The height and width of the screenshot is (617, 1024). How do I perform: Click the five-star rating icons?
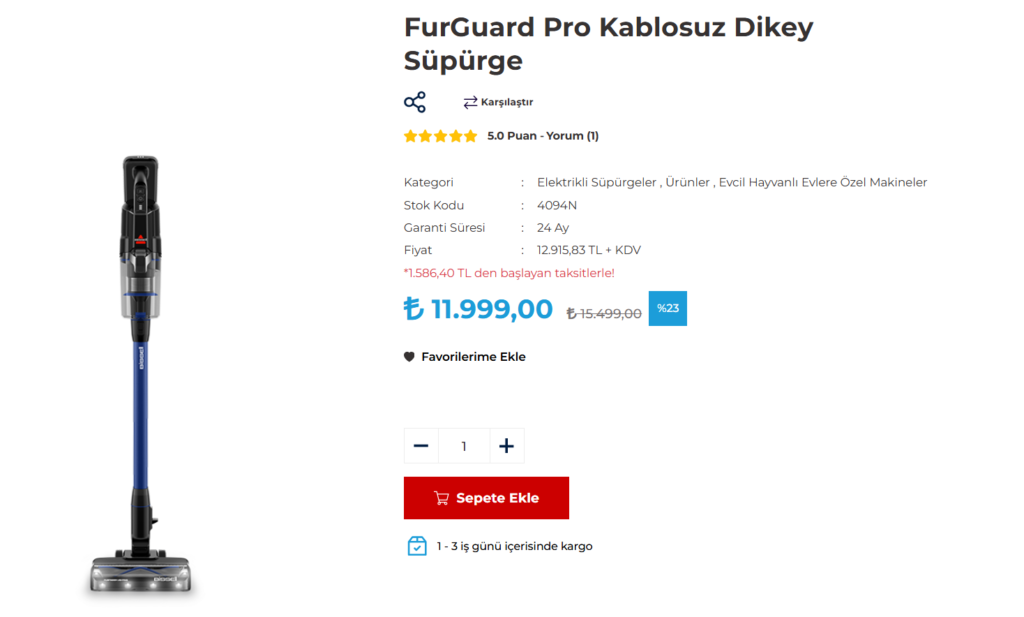pos(440,136)
